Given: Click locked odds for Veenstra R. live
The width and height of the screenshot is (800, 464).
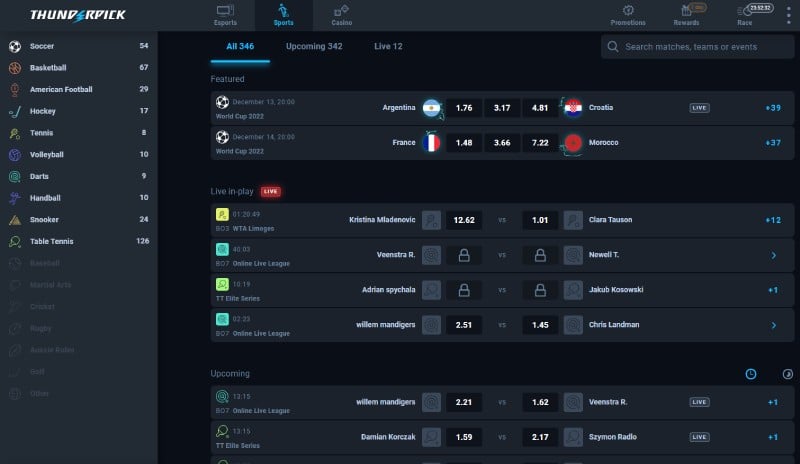Looking at the screenshot, I should [464, 255].
